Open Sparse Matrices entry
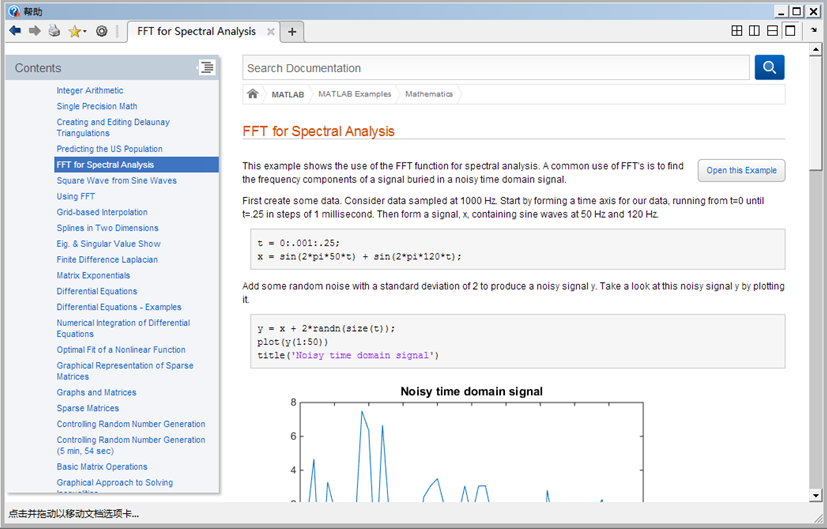 coord(88,409)
